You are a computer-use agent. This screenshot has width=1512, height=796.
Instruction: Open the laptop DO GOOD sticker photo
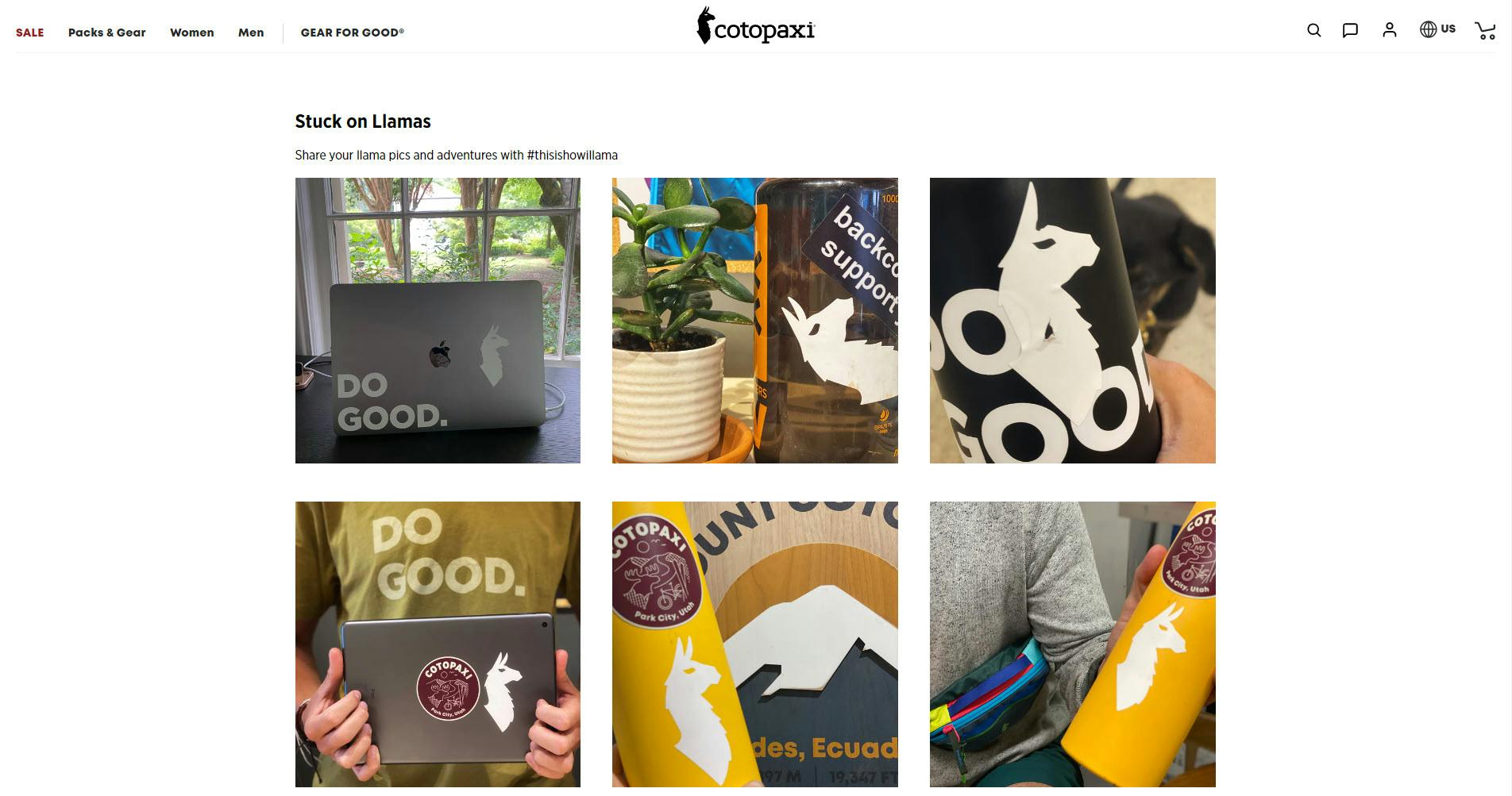tap(438, 321)
